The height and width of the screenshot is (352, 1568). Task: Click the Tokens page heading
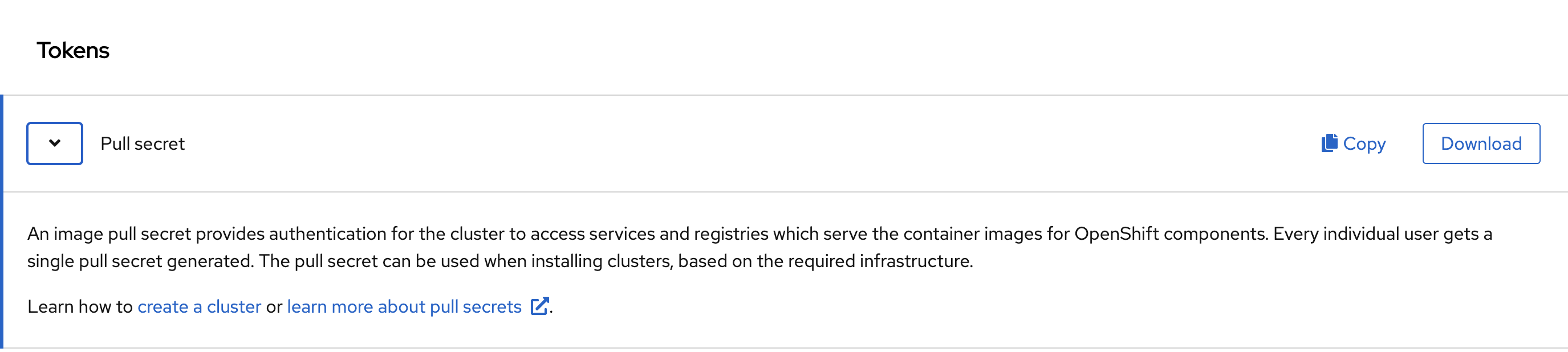coord(73,51)
